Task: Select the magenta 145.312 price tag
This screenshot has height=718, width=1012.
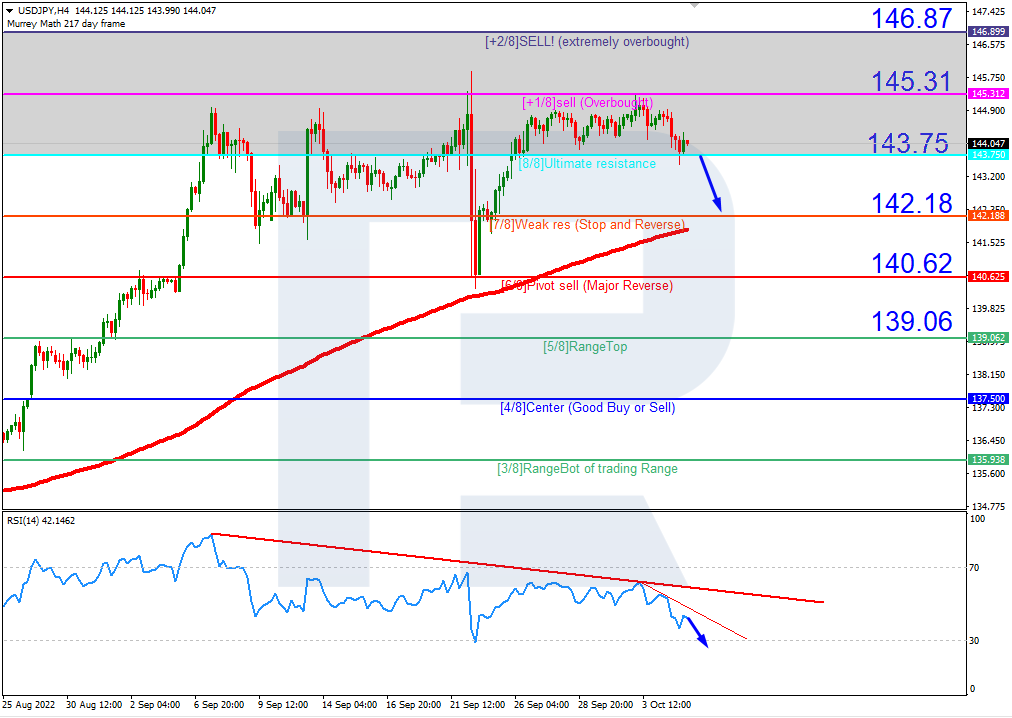Action: point(987,93)
